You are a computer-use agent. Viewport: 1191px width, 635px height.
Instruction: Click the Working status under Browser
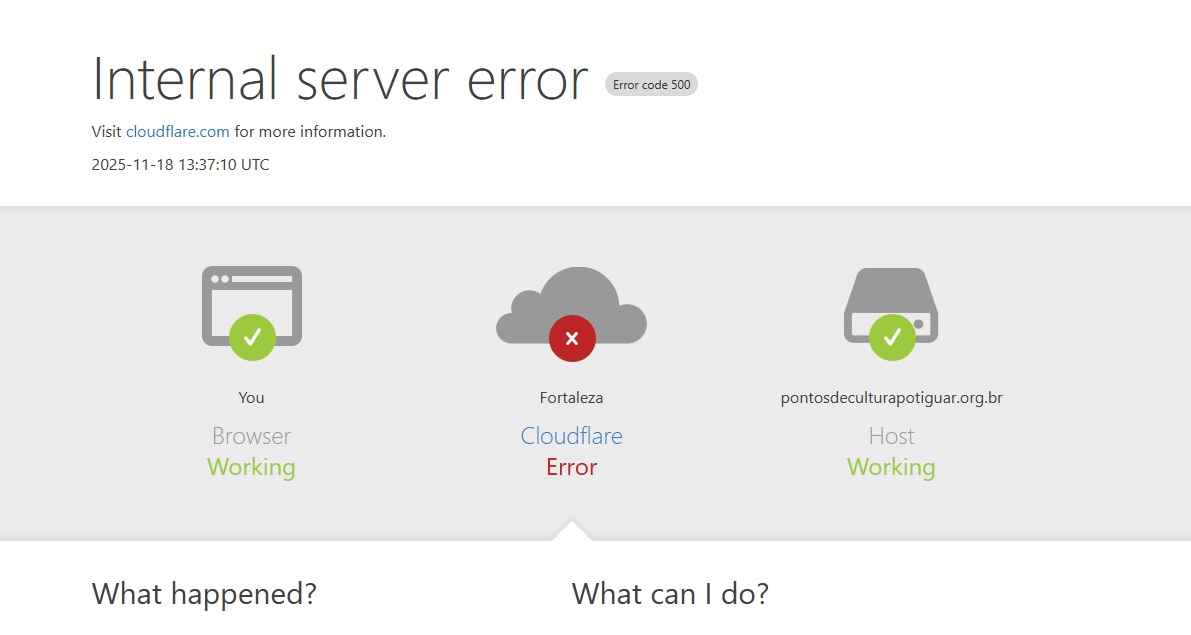tap(251, 467)
